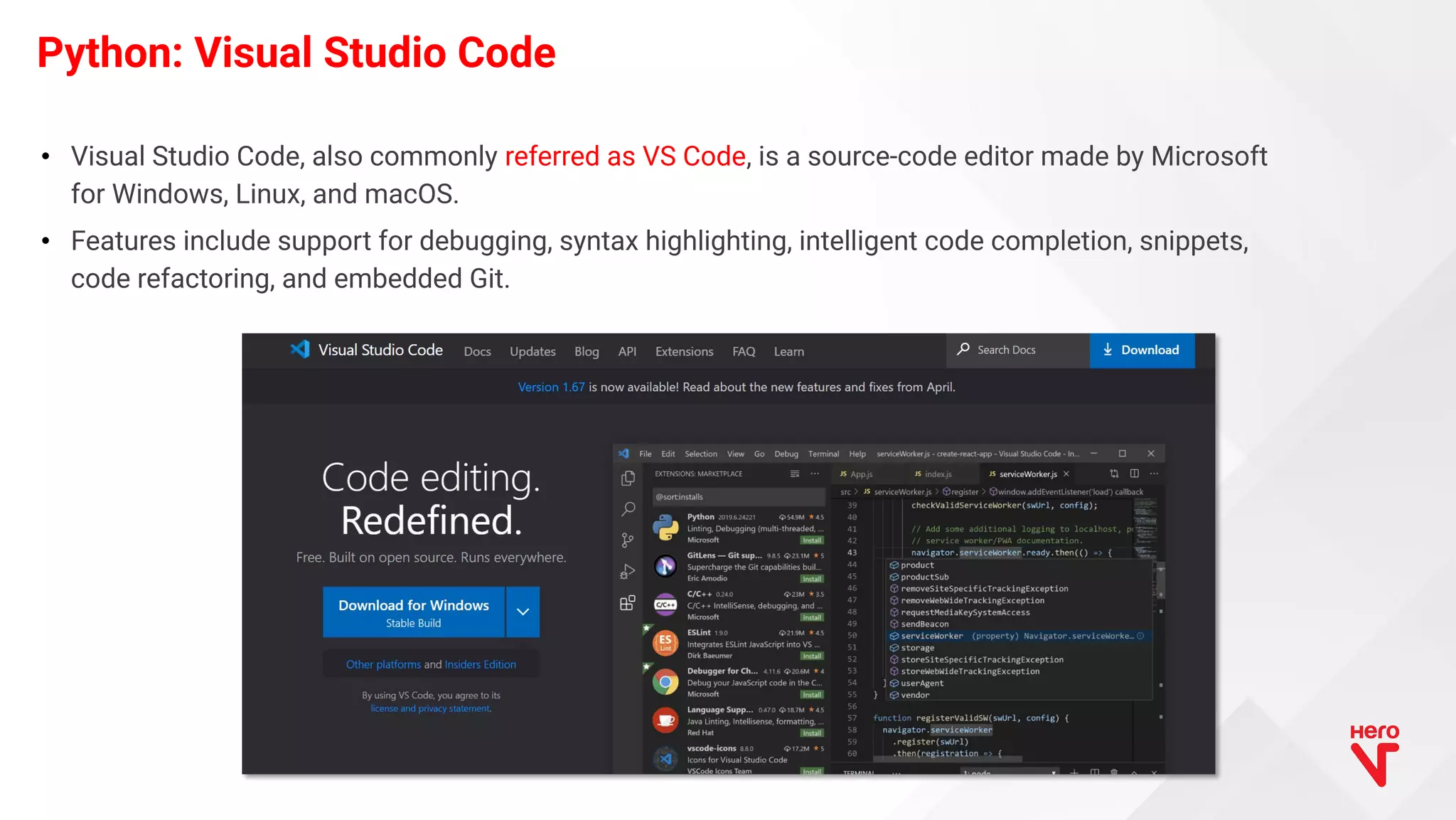Select the Language Support Java icon
Screen dimensions: 1456x820
tap(665, 720)
